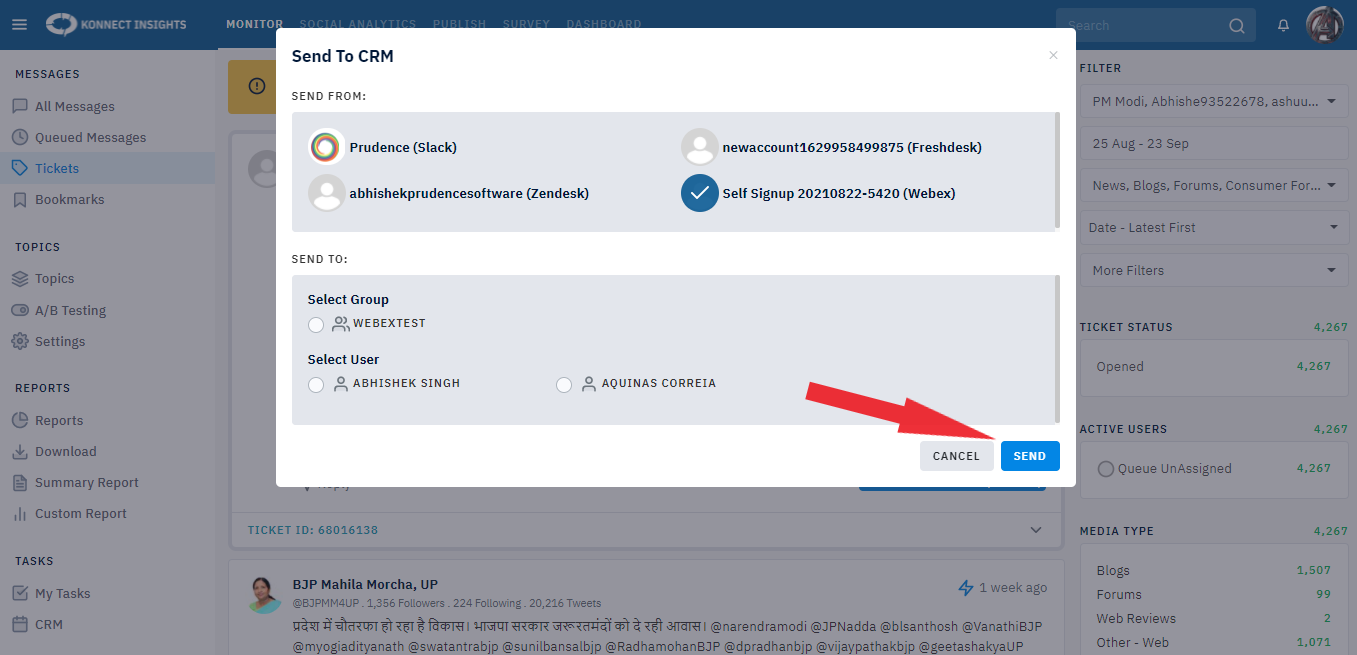
Task: Open My Tasks from the sidebar
Action: pyautogui.click(x=66, y=593)
